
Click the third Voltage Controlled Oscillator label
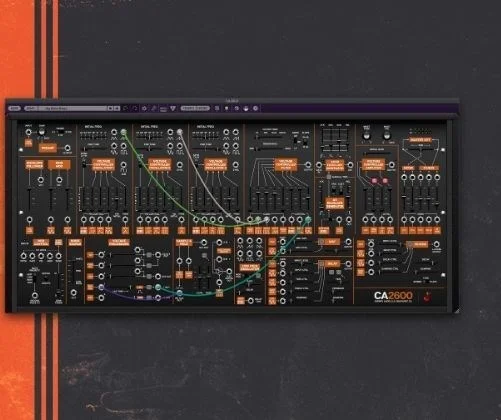pyautogui.click(x=215, y=165)
